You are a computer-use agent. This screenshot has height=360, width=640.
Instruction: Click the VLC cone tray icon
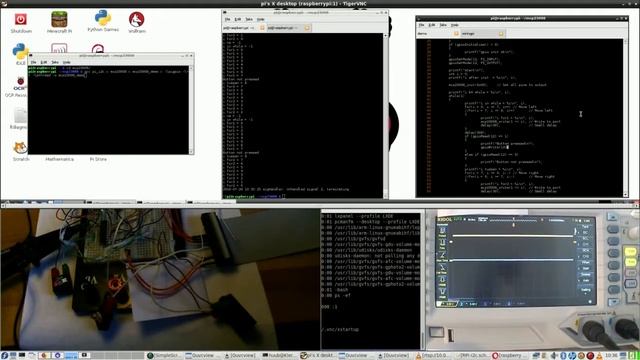click(x=599, y=356)
